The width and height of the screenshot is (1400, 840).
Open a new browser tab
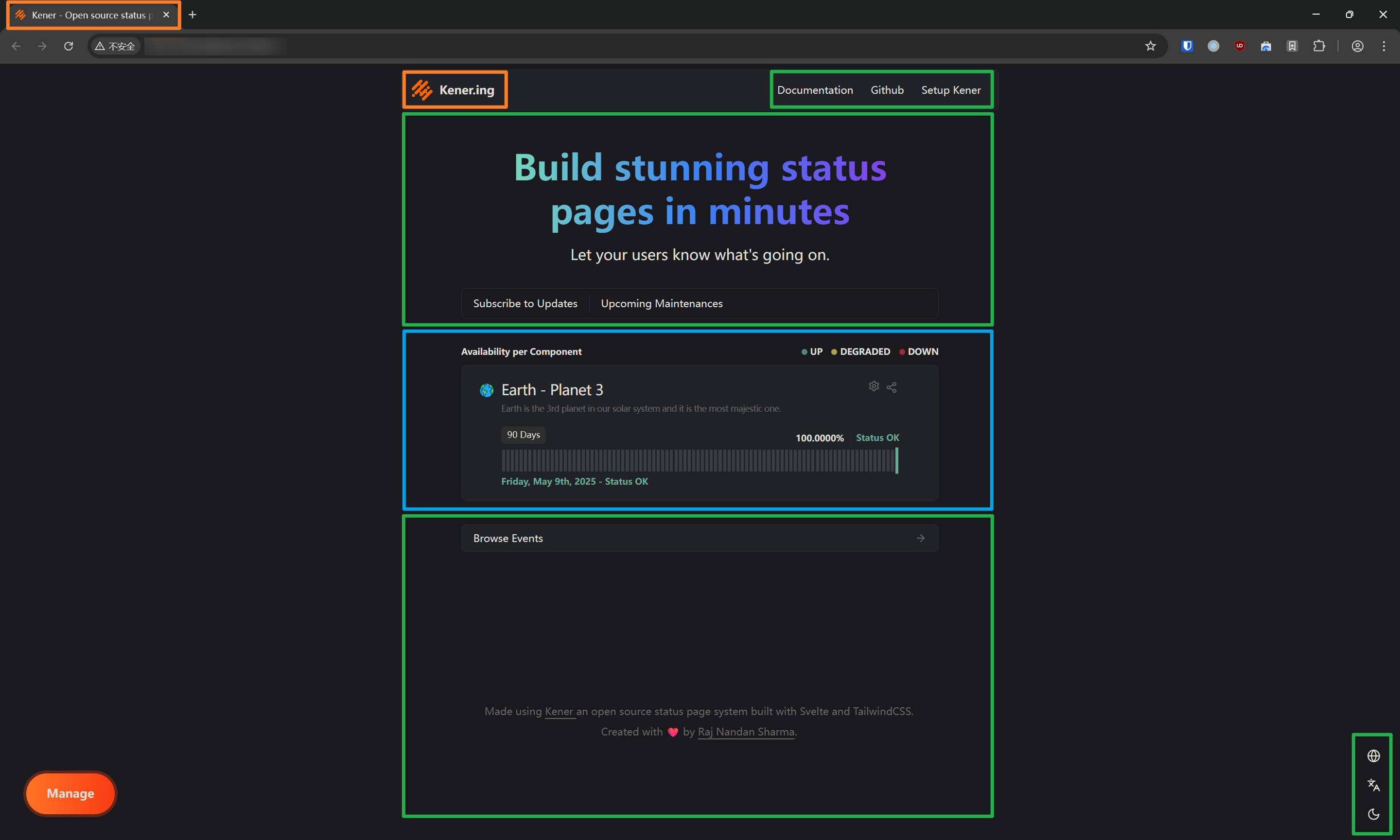pyautogui.click(x=192, y=15)
